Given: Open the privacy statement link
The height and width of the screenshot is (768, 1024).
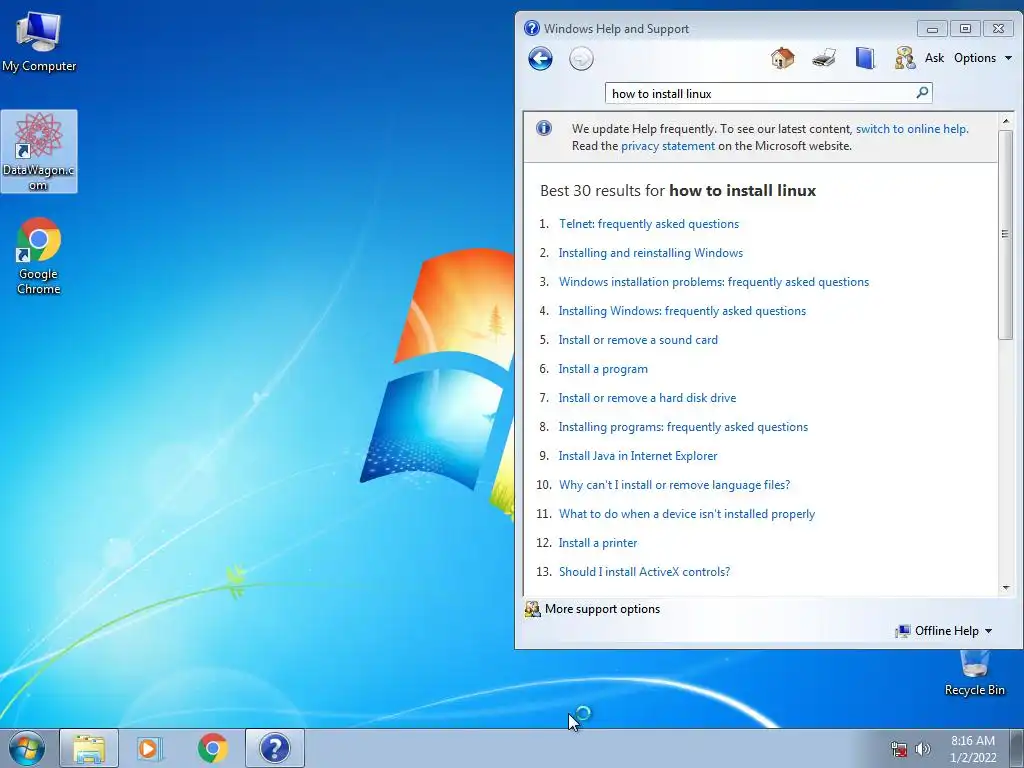Looking at the screenshot, I should 667,146.
